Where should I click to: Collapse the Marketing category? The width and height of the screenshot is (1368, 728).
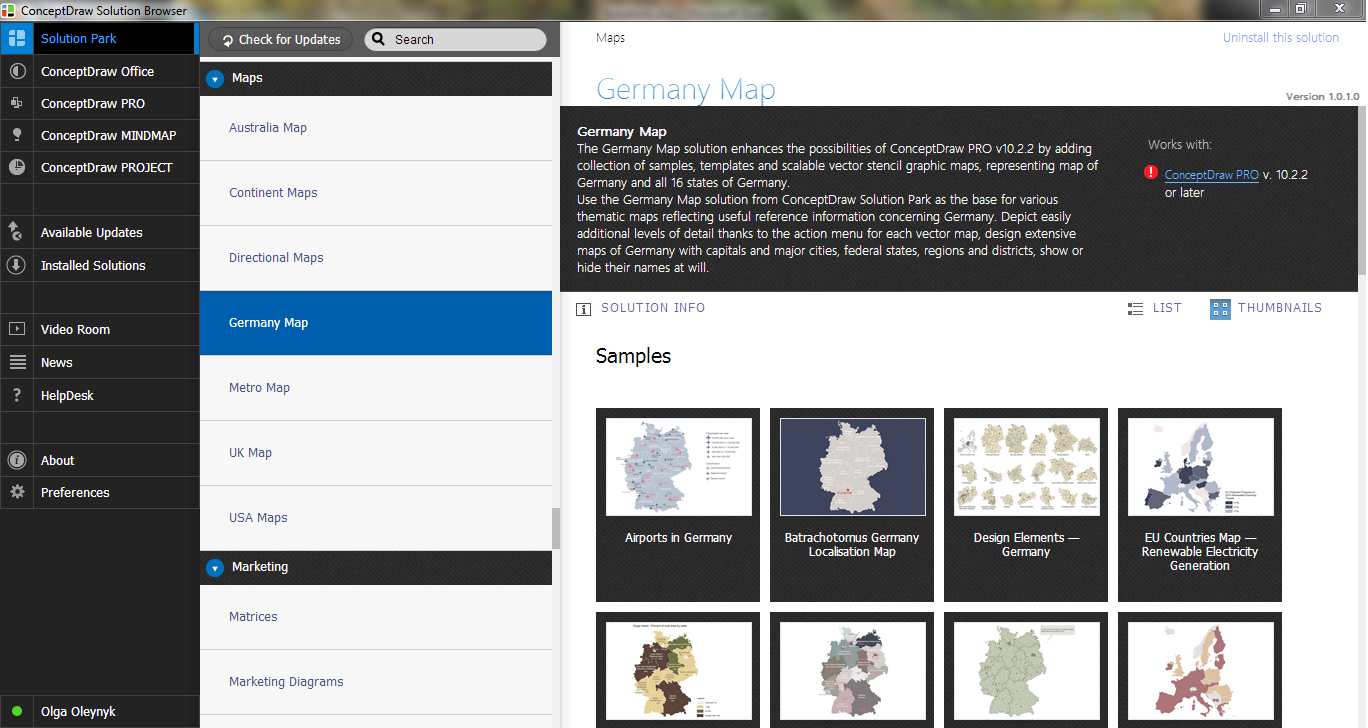(x=214, y=567)
